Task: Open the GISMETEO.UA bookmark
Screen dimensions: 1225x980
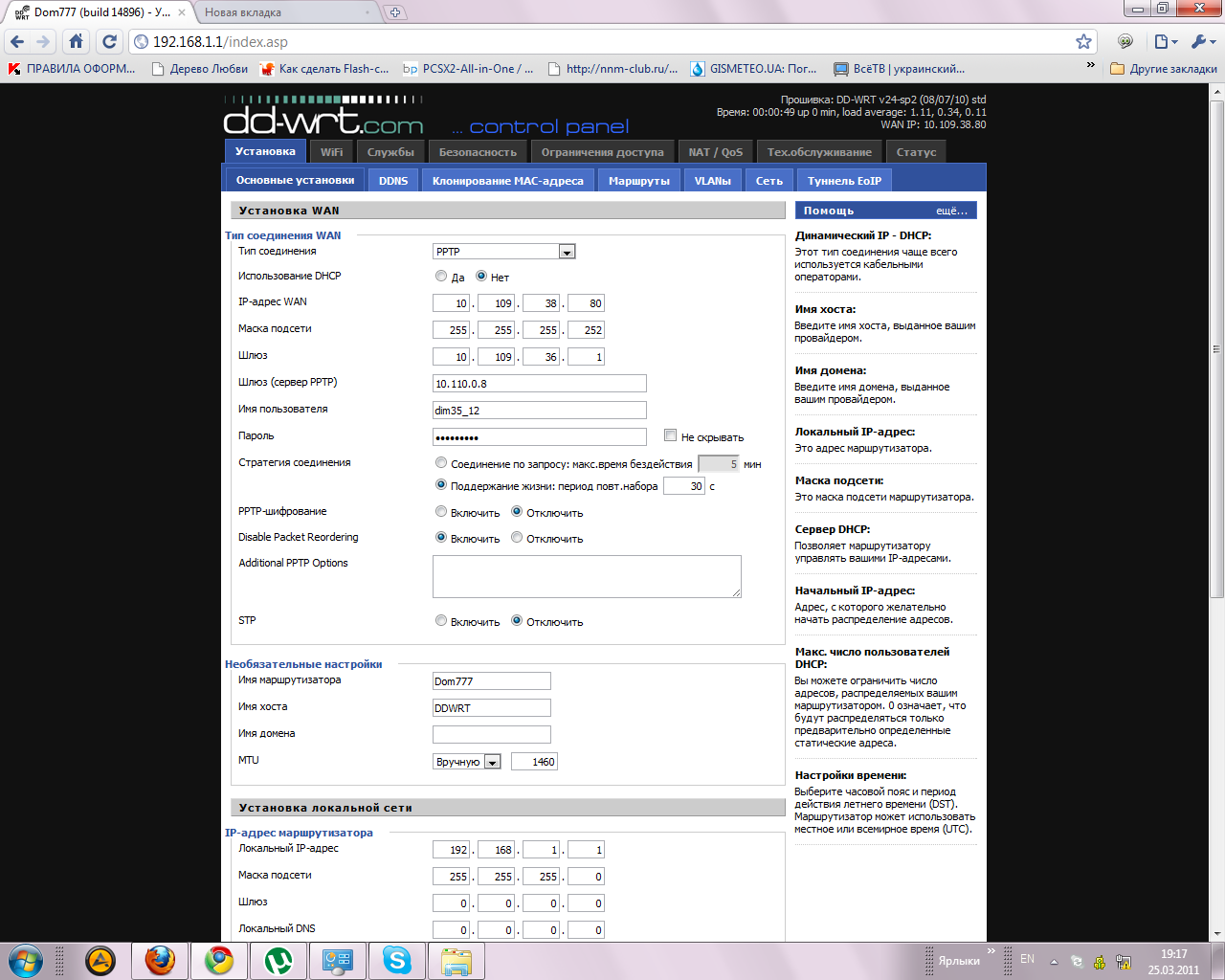Action: pos(754,69)
